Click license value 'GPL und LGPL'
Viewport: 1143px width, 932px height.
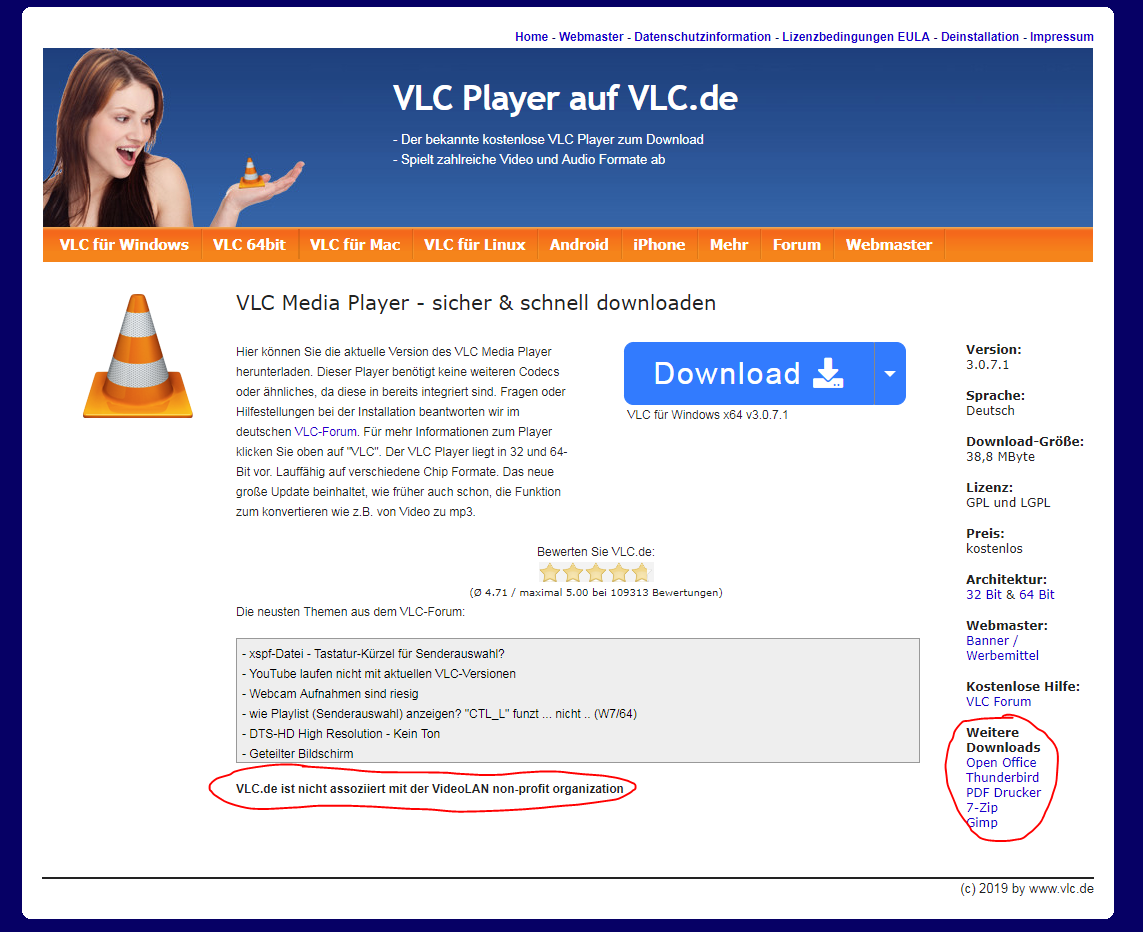click(1008, 502)
